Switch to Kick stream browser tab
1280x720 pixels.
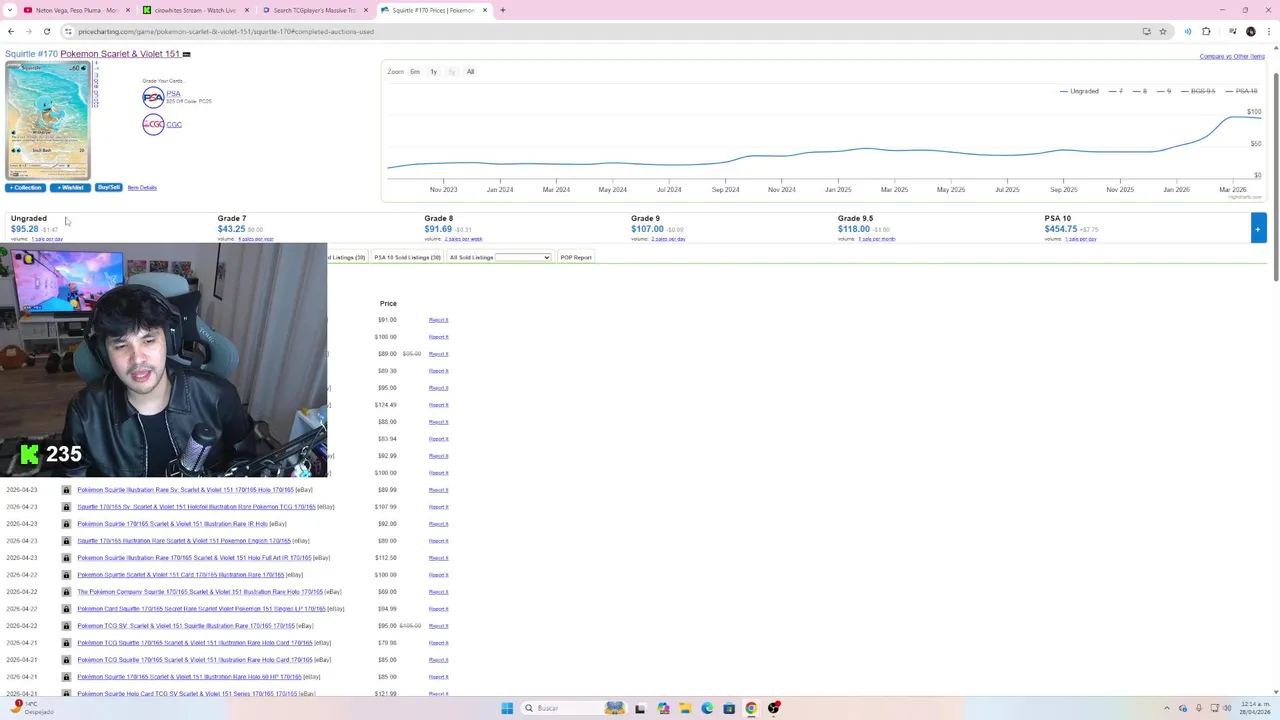195,10
